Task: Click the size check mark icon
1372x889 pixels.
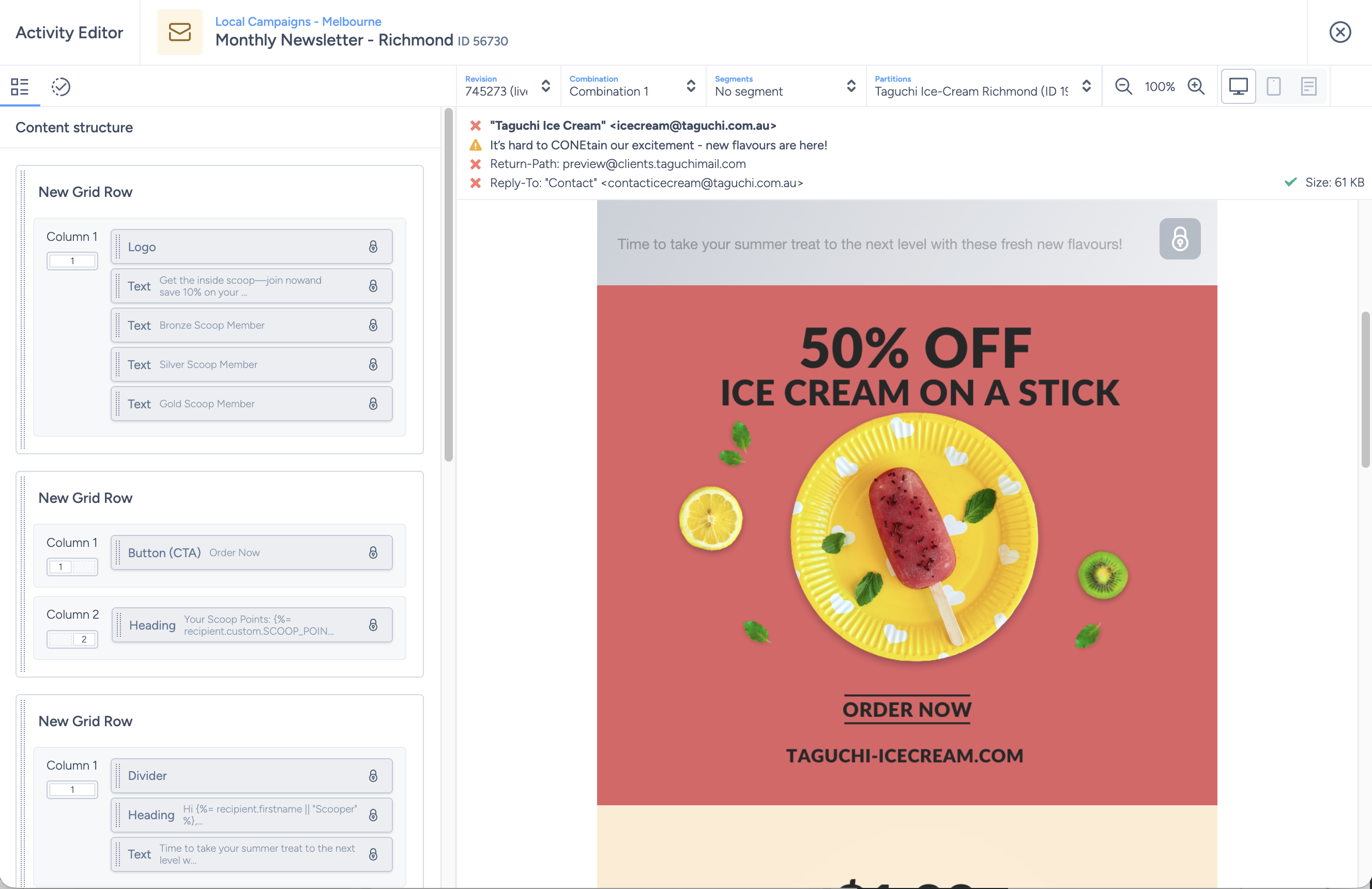Action: click(x=1291, y=182)
